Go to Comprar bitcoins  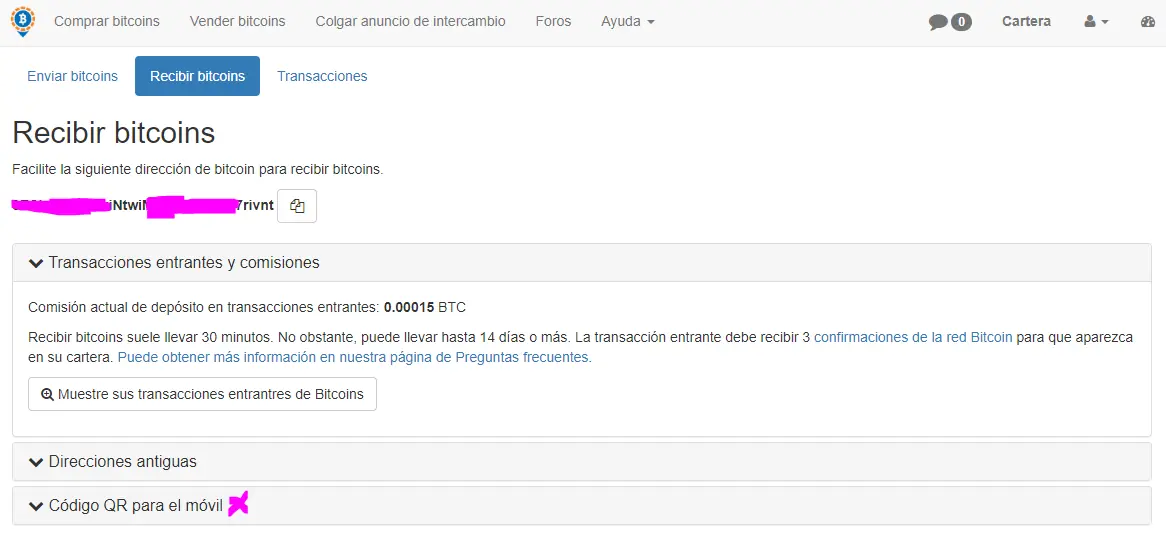point(106,22)
